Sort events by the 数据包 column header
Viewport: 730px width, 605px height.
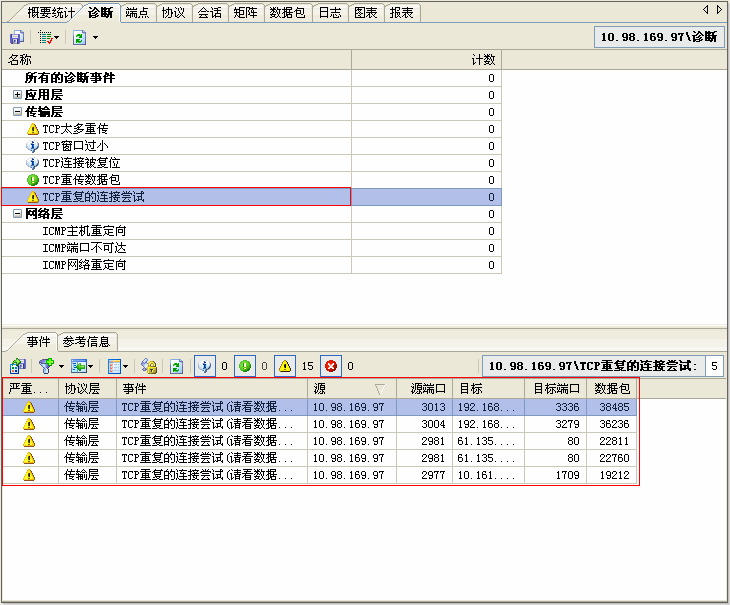pyautogui.click(x=611, y=389)
